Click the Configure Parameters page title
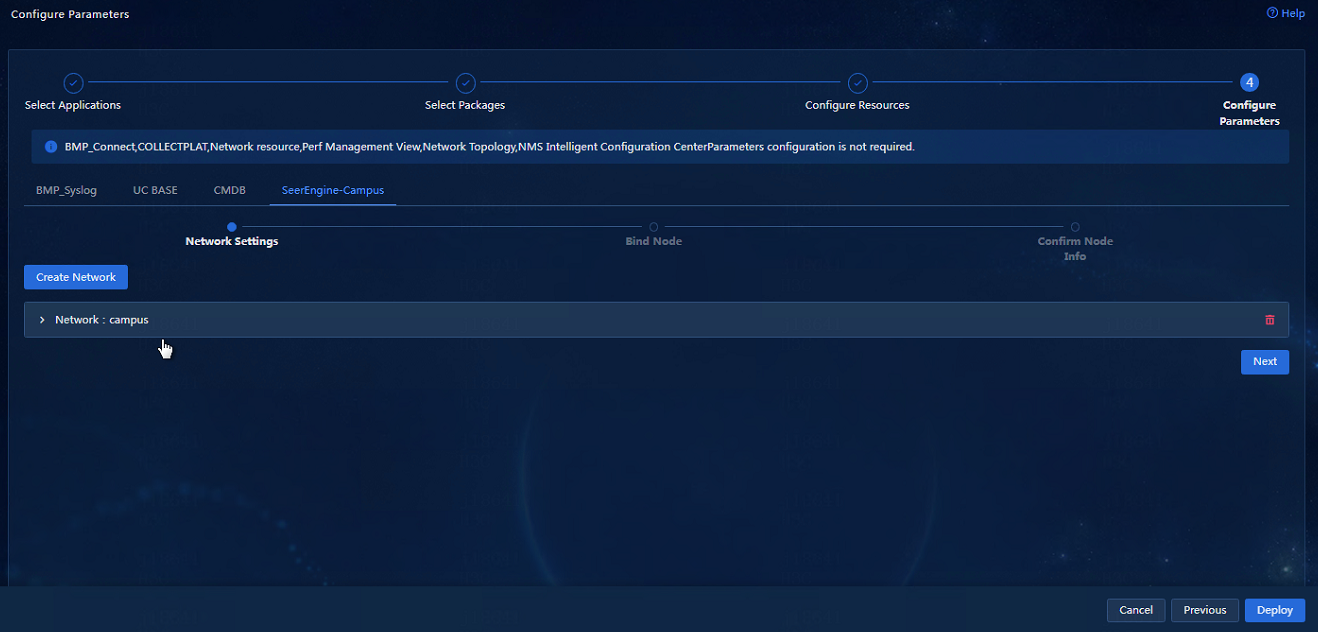Screen dimensions: 1318x632 [x=70, y=14]
